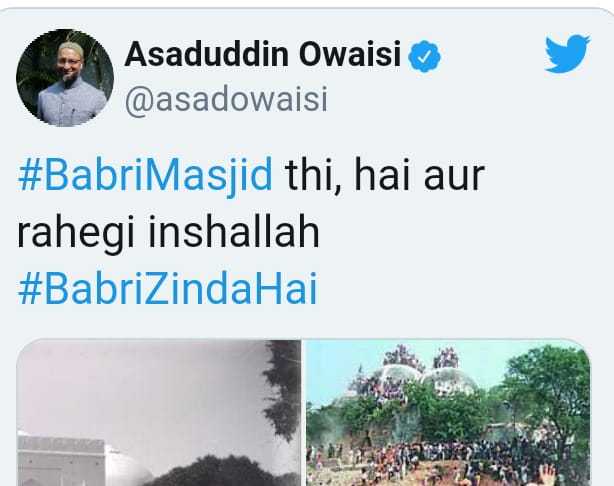
Task: Click the blue verified checkmark badge
Action: (424, 56)
